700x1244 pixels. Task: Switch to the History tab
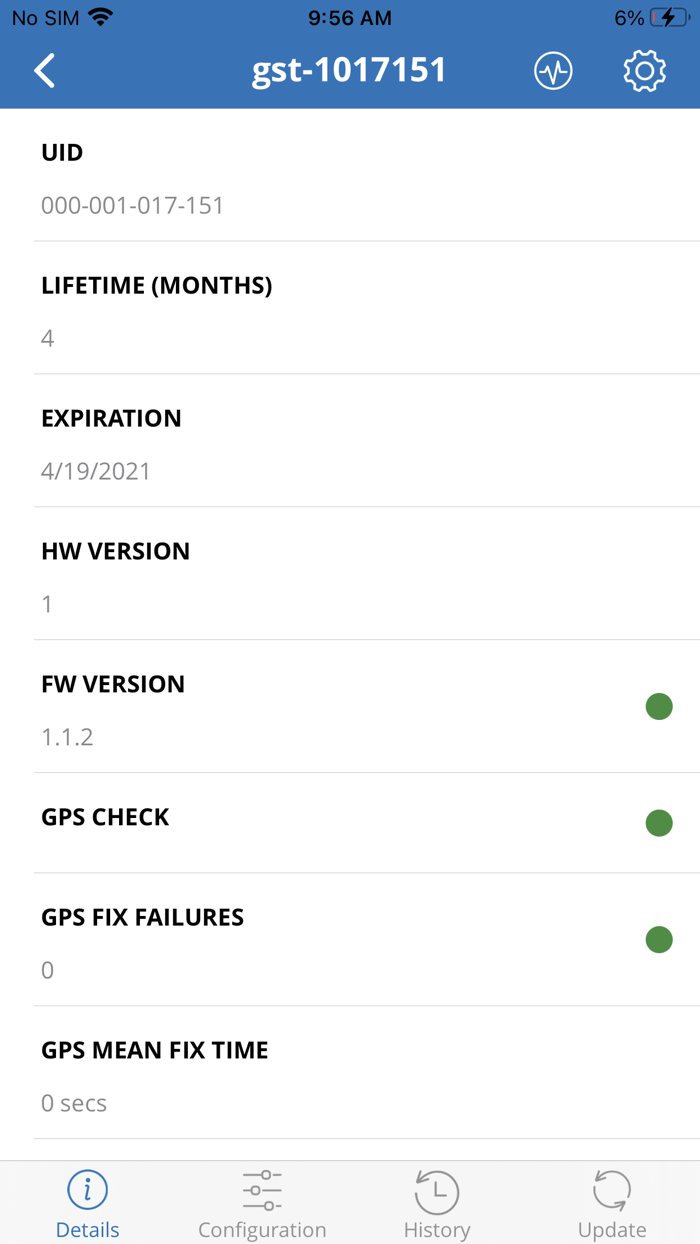(x=437, y=1202)
